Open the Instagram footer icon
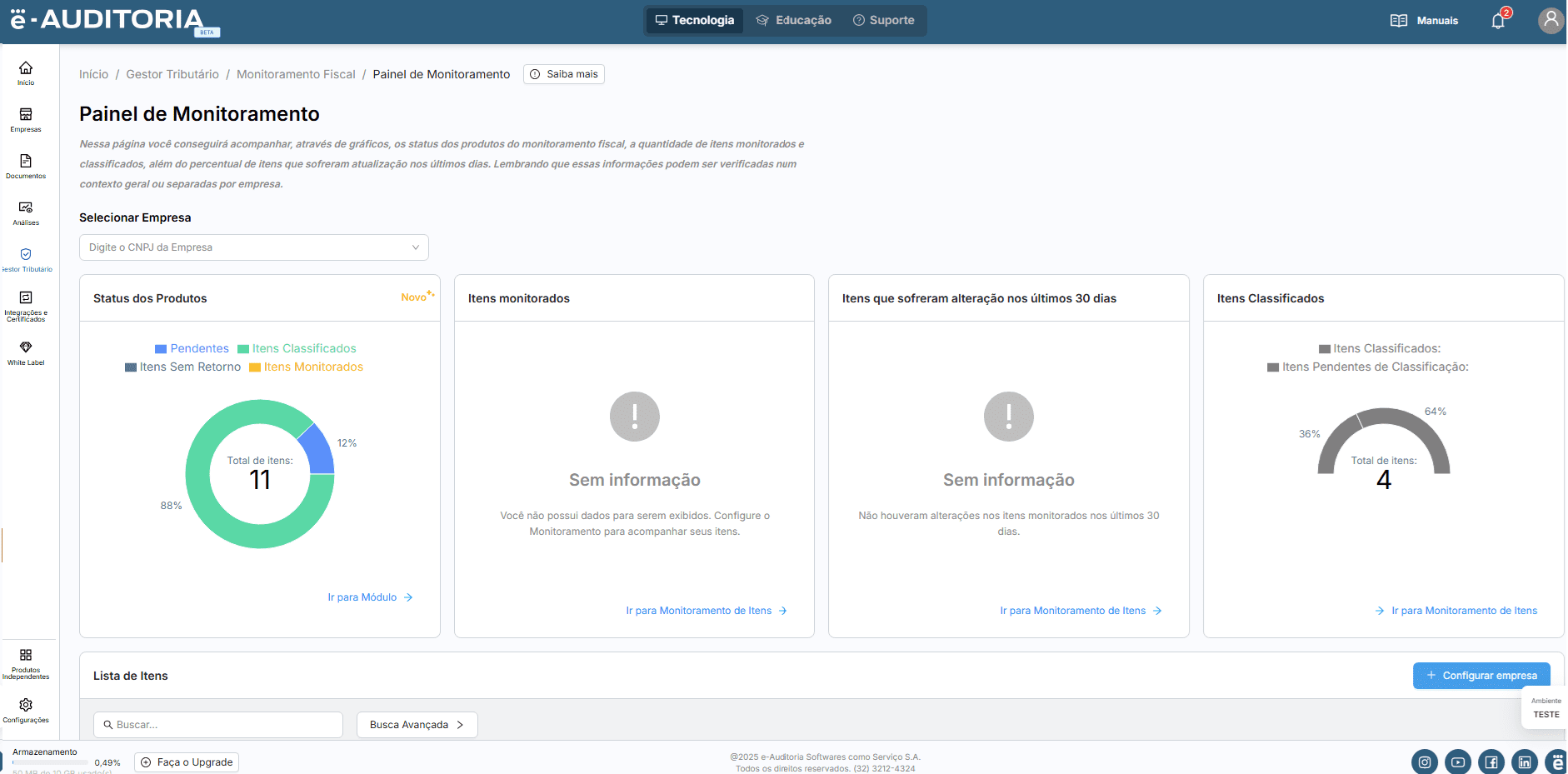Viewport: 1568px width, 774px height. tap(1425, 762)
